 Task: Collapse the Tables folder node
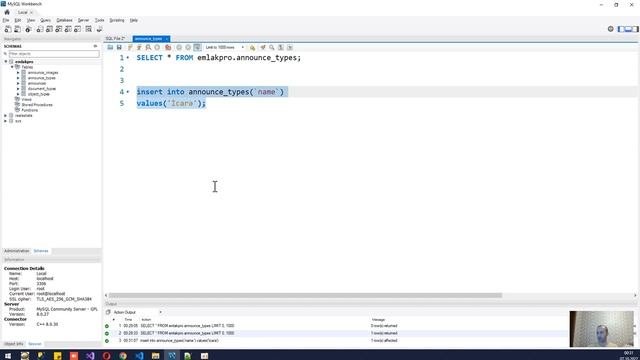pos(12,67)
